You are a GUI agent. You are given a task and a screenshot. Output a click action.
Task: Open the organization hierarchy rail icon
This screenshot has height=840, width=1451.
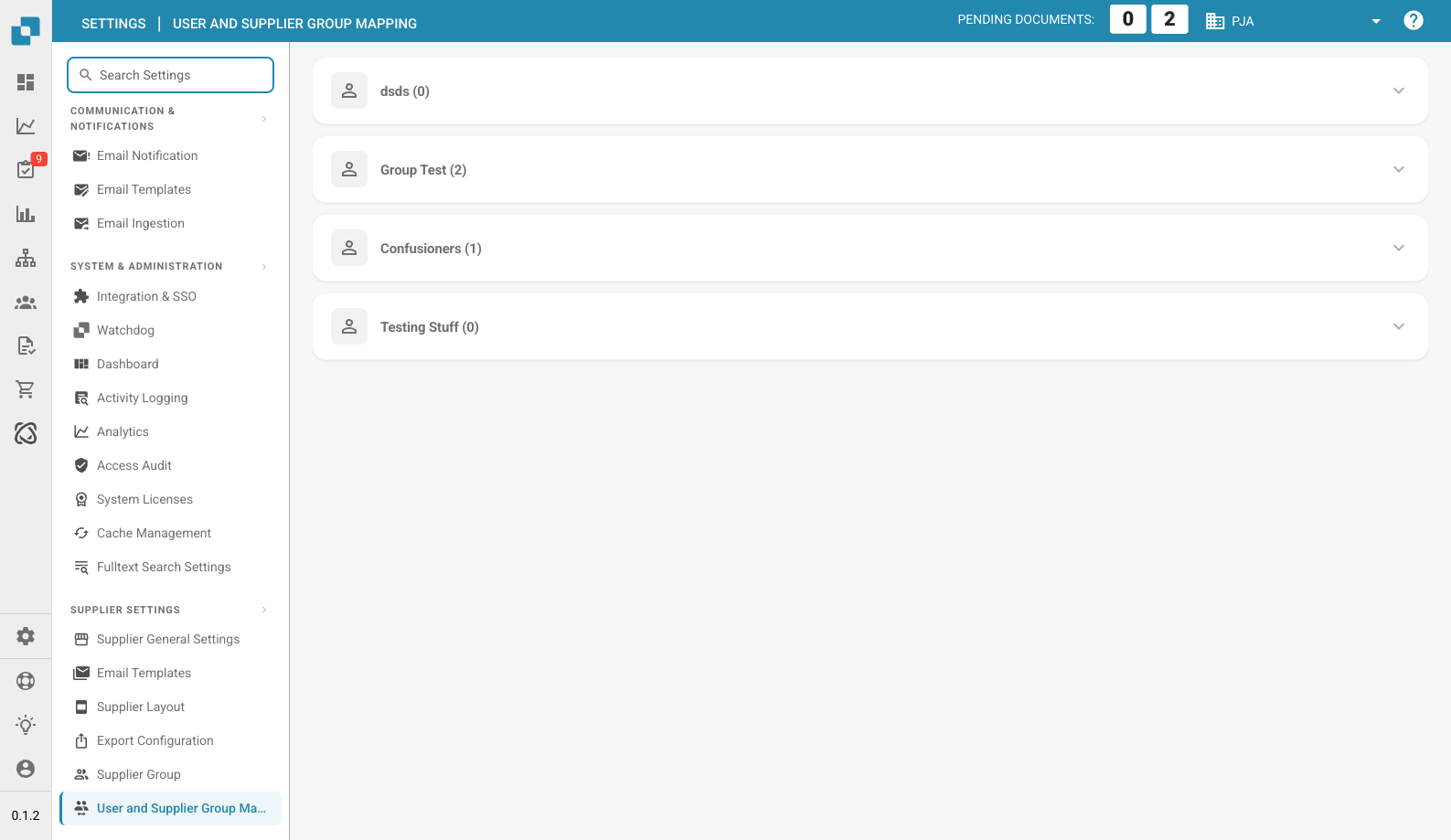[x=26, y=258]
